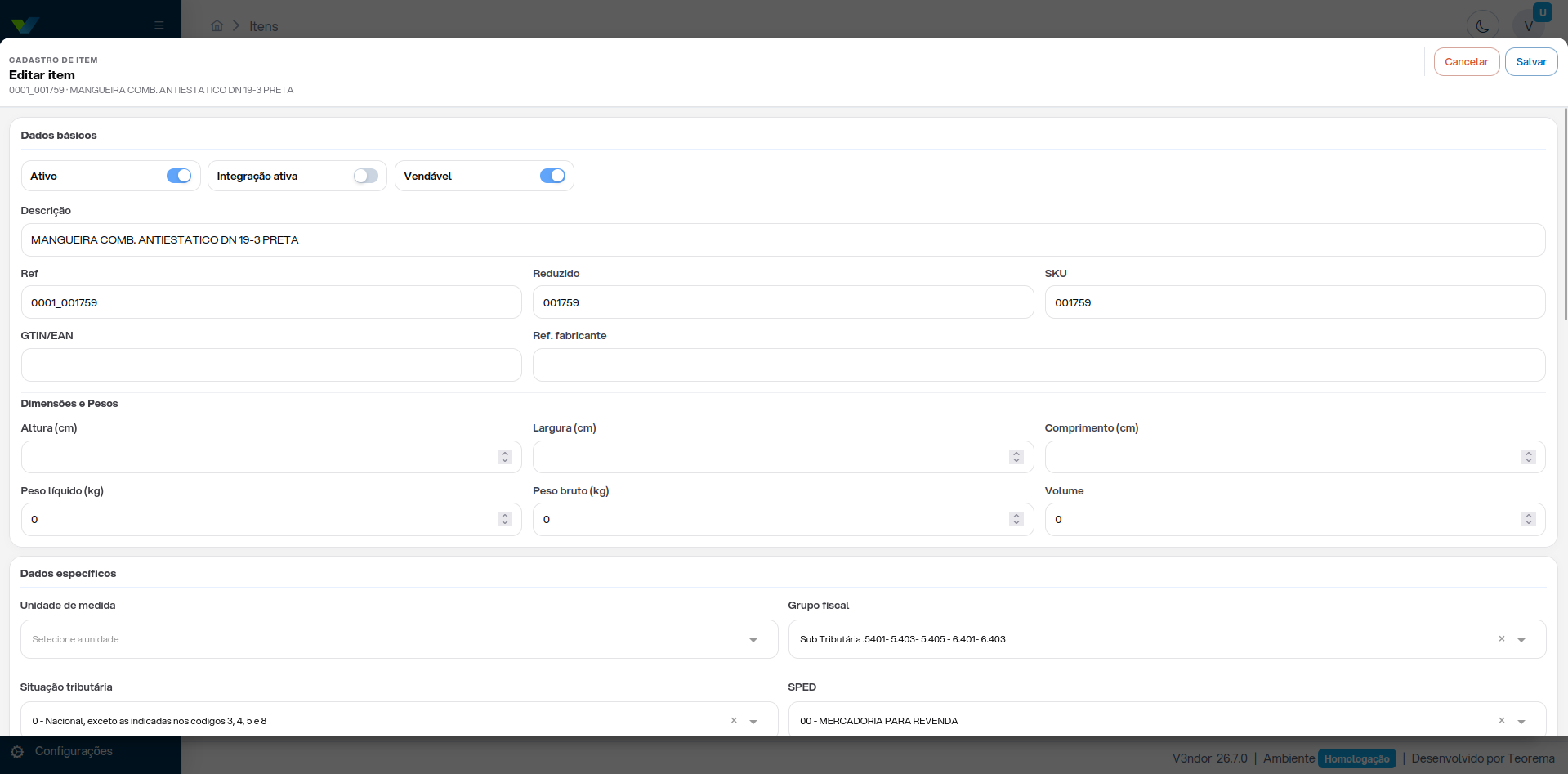Use the Largura spinner arrows
Screen dimensions: 1568x774
pos(1016,457)
